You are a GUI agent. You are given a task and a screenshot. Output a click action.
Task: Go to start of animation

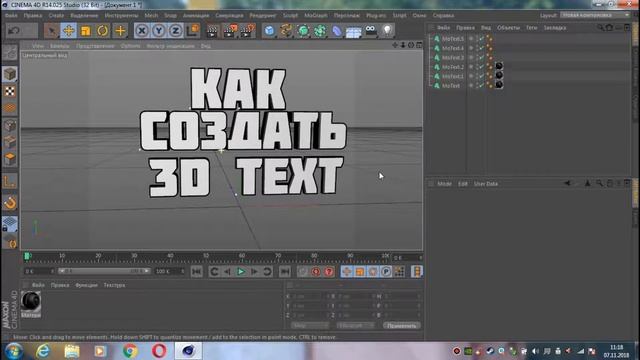[x=196, y=271]
